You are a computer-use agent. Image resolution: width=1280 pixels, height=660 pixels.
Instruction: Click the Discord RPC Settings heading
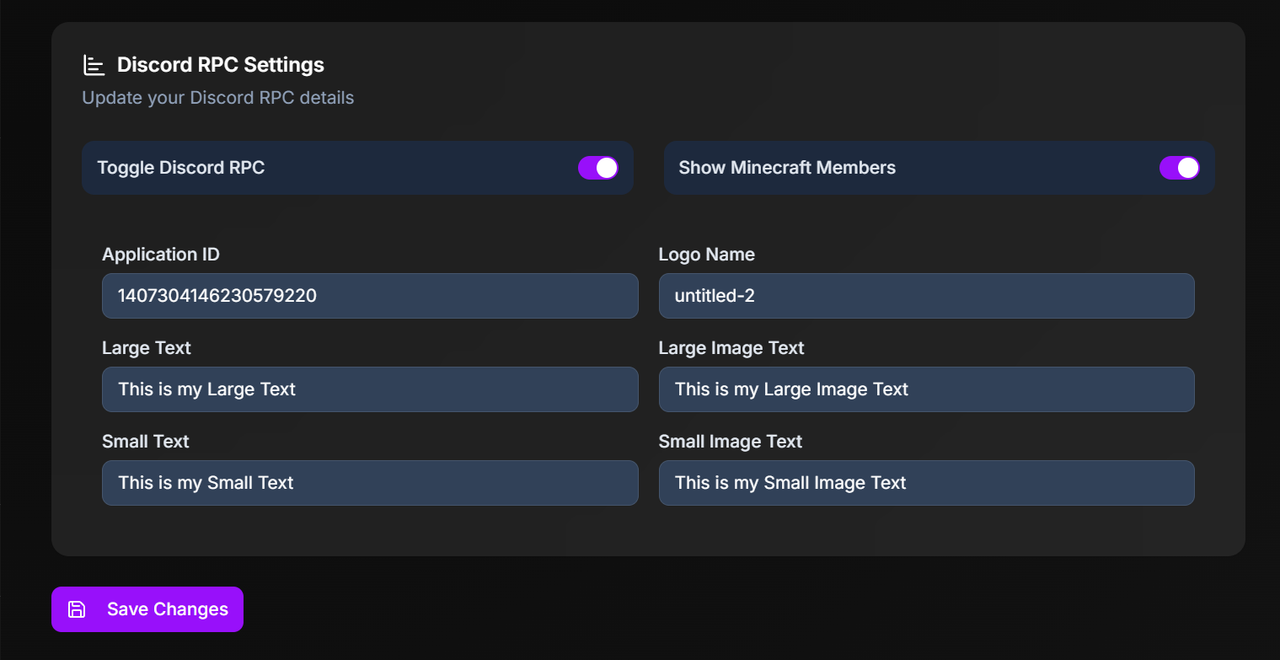[x=220, y=65]
